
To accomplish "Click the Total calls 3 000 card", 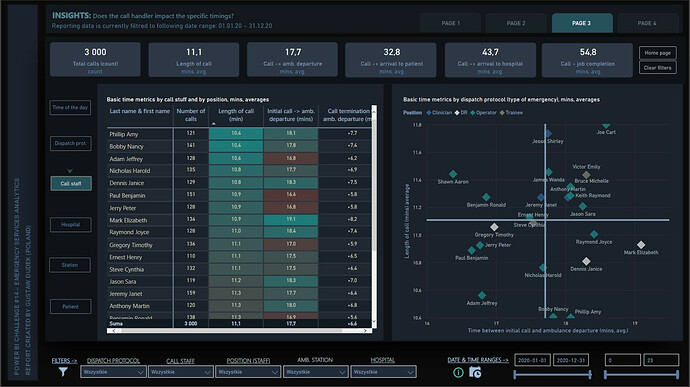I will pyautogui.click(x=95, y=59).
